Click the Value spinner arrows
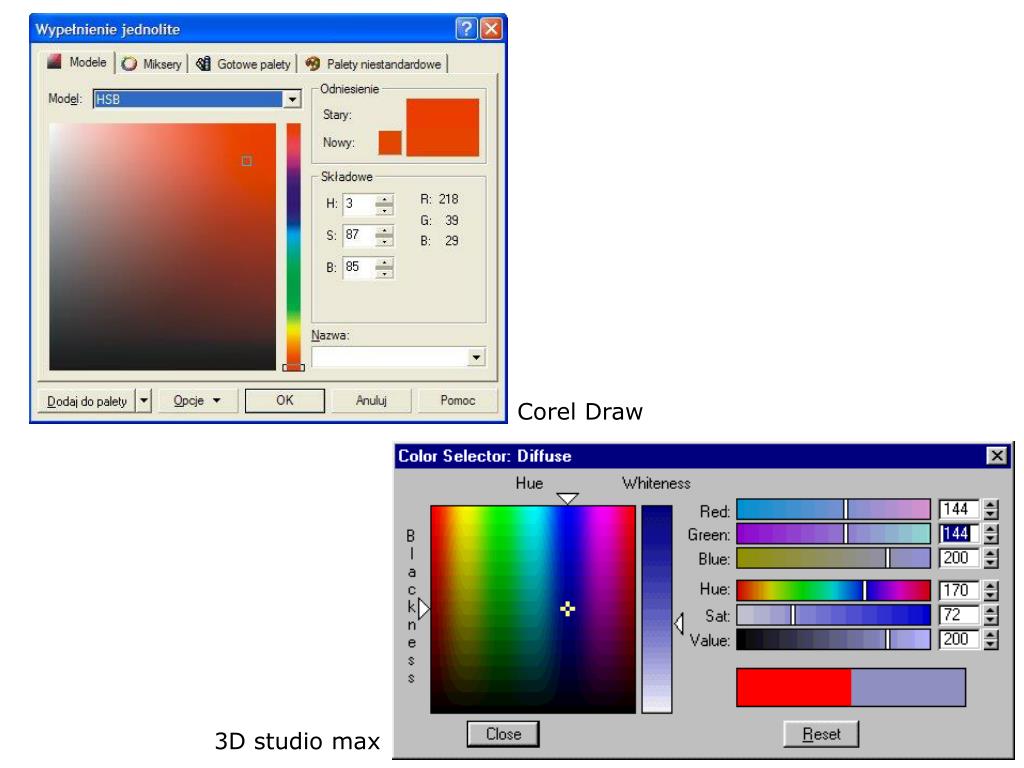The height and width of the screenshot is (768, 1024). coord(991,639)
